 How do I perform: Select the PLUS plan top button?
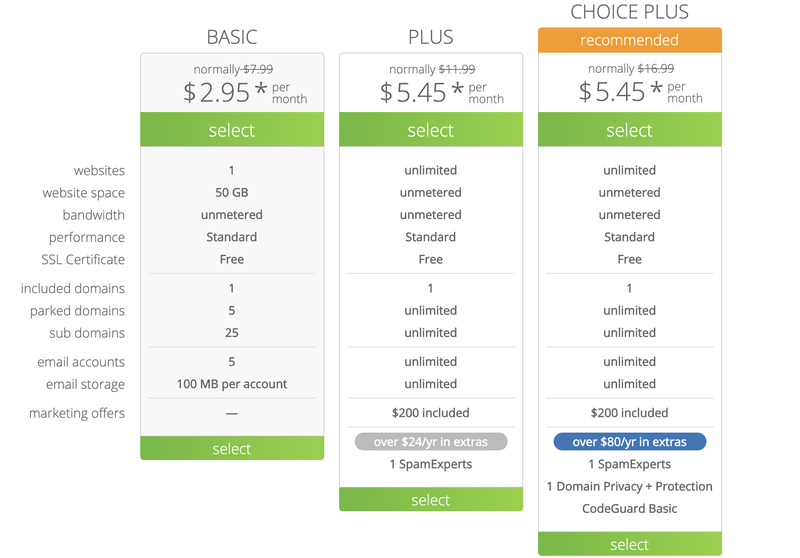tap(431, 130)
